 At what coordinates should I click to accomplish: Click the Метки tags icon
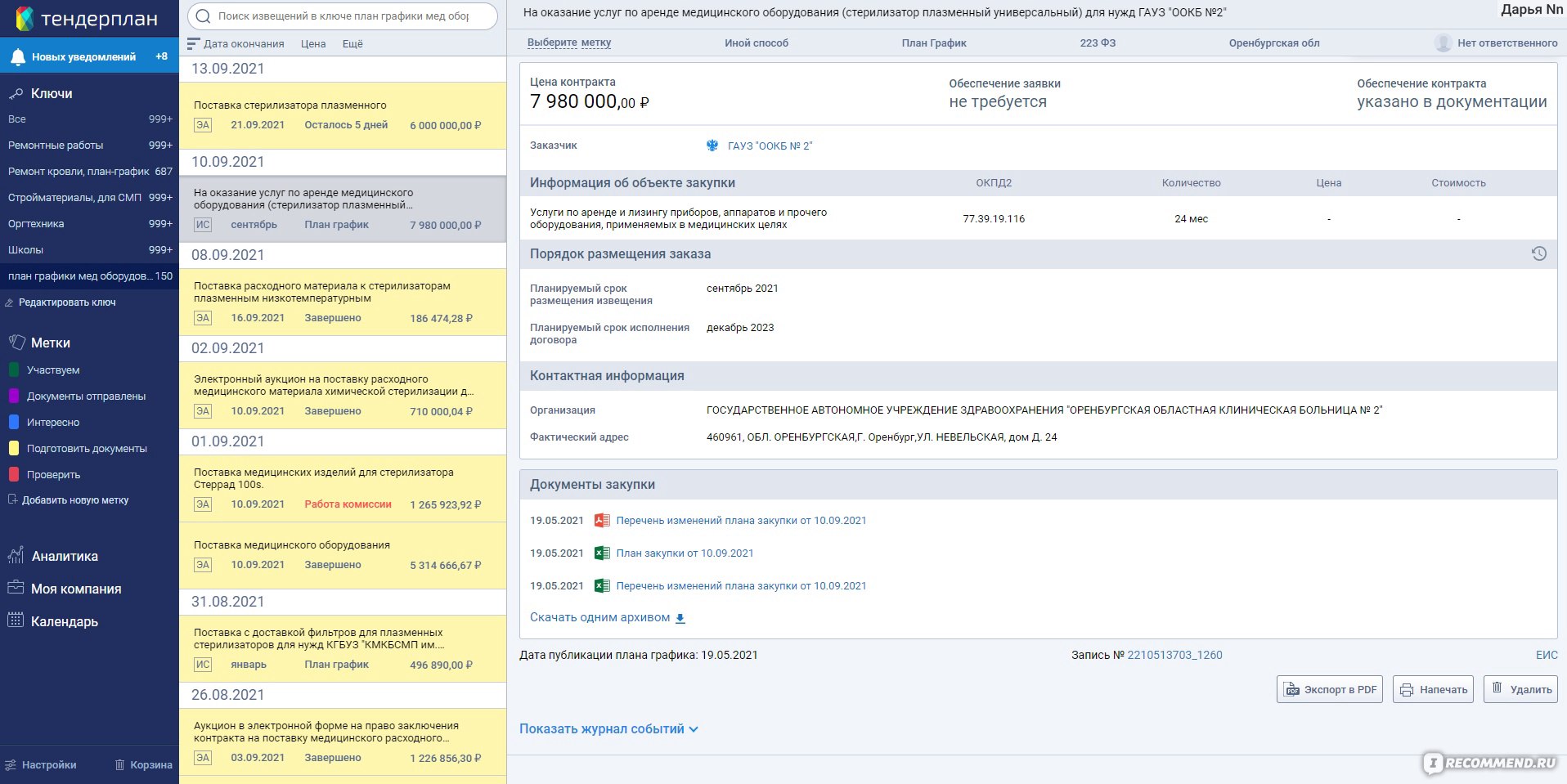(x=16, y=343)
